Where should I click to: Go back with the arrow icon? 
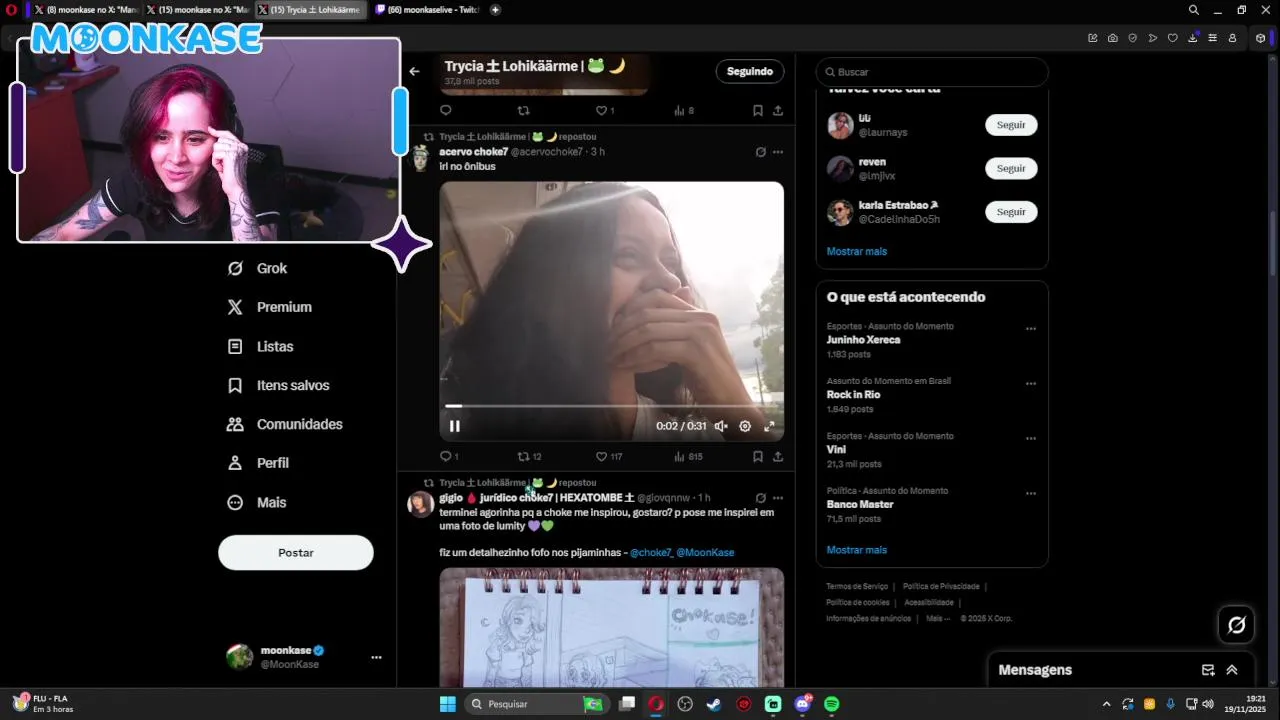click(414, 71)
